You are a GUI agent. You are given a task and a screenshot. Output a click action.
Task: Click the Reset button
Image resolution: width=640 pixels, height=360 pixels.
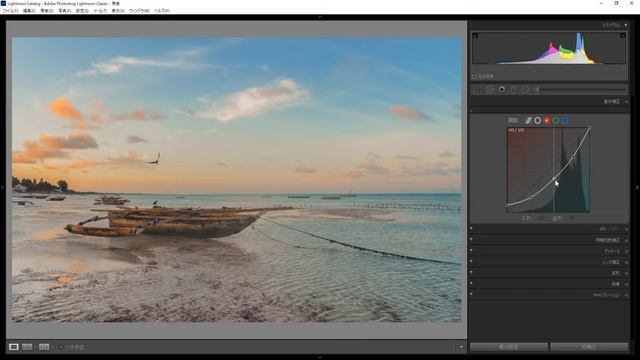(589, 347)
